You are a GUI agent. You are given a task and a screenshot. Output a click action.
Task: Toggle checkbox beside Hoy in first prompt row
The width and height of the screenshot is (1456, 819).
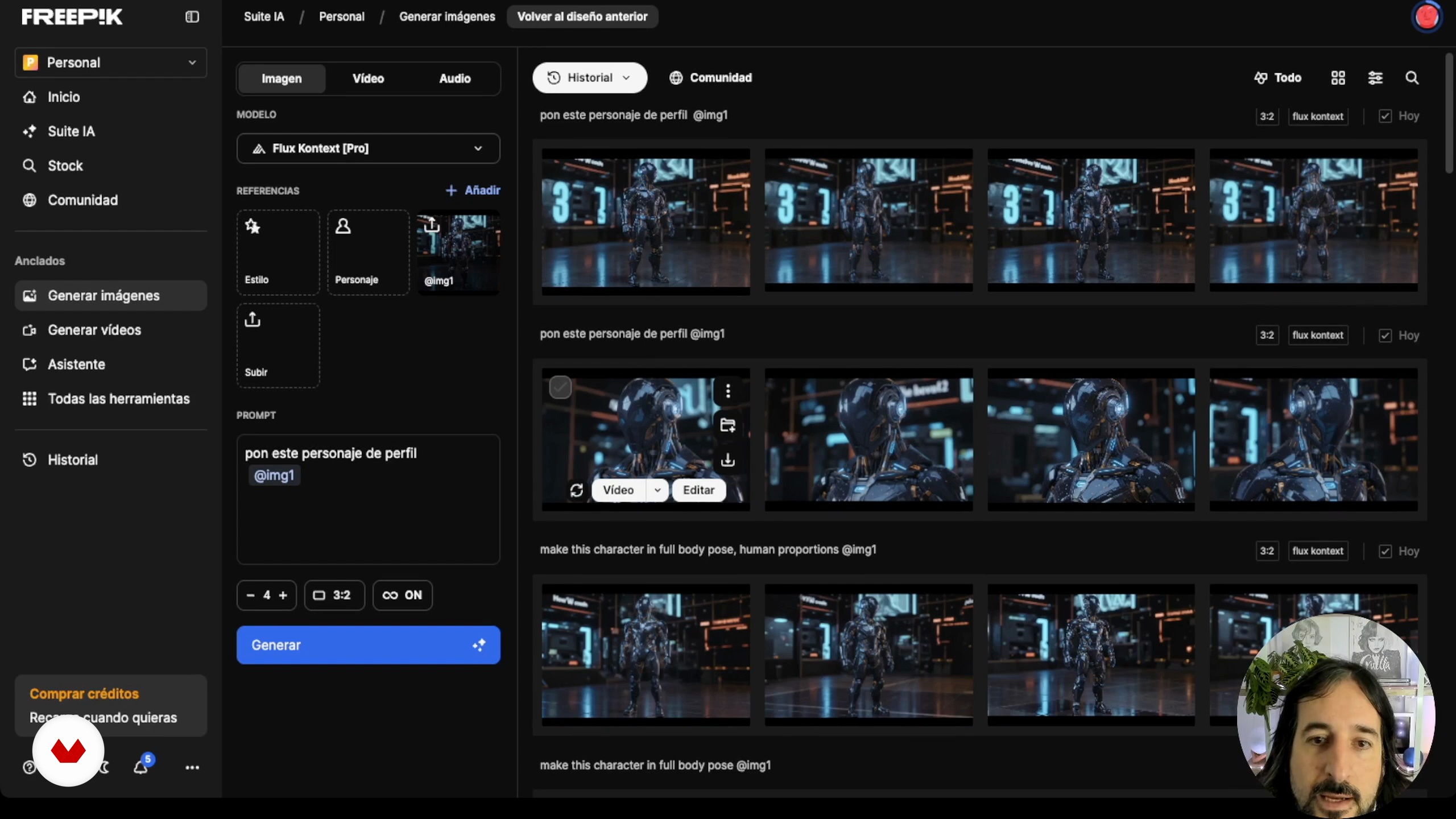1385,116
